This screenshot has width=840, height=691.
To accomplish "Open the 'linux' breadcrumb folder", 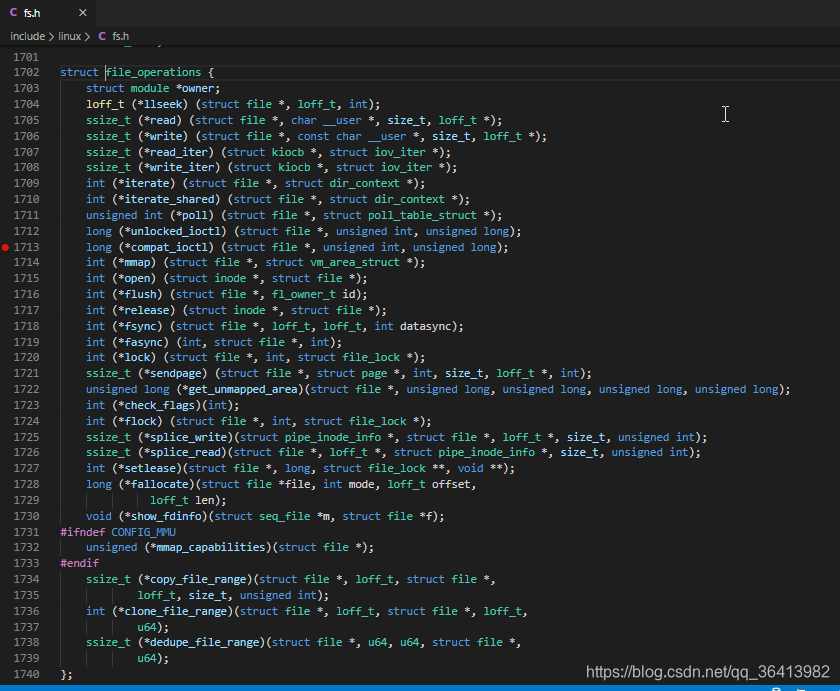I will [x=69, y=36].
